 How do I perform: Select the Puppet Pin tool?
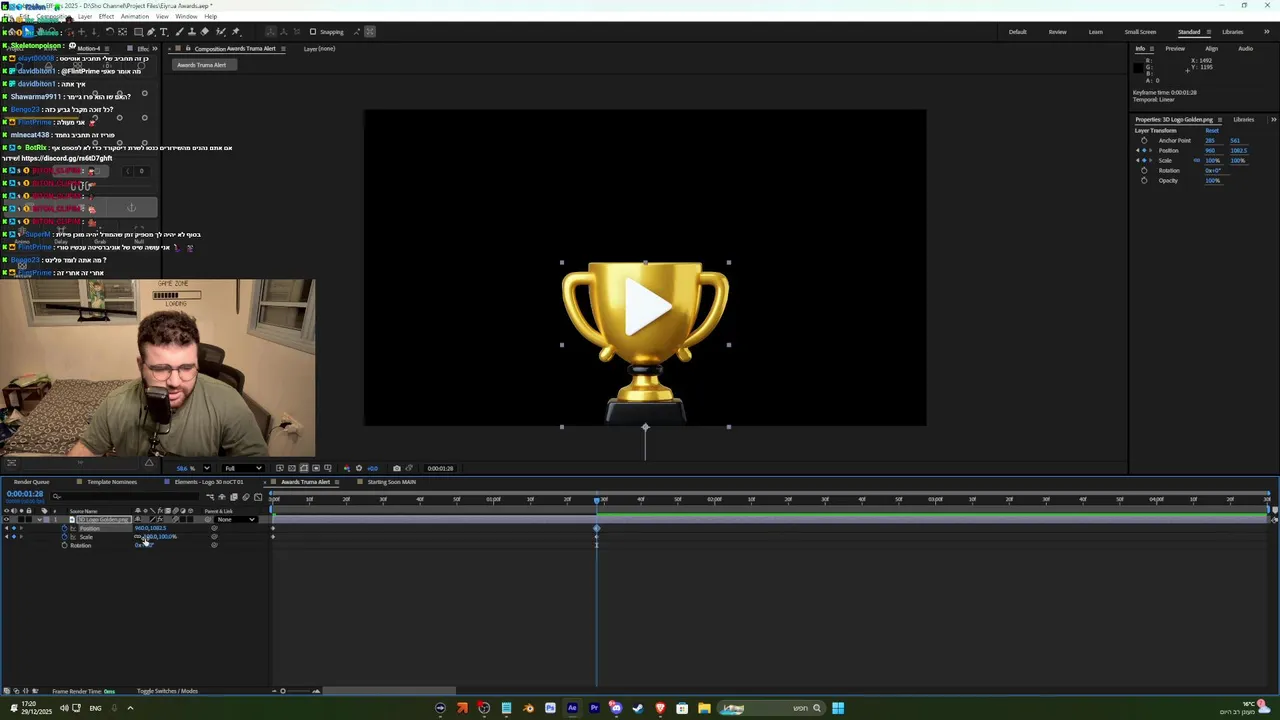tap(236, 32)
